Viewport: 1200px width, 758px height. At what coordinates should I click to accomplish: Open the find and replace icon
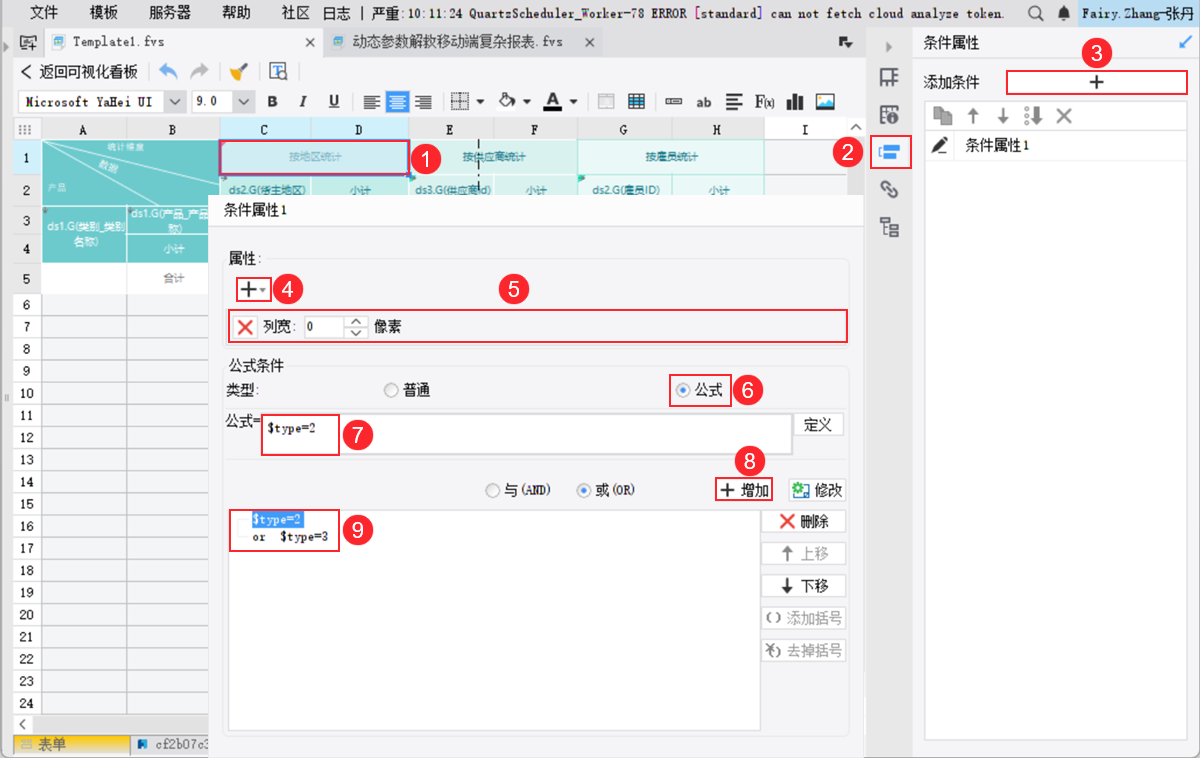coord(278,71)
